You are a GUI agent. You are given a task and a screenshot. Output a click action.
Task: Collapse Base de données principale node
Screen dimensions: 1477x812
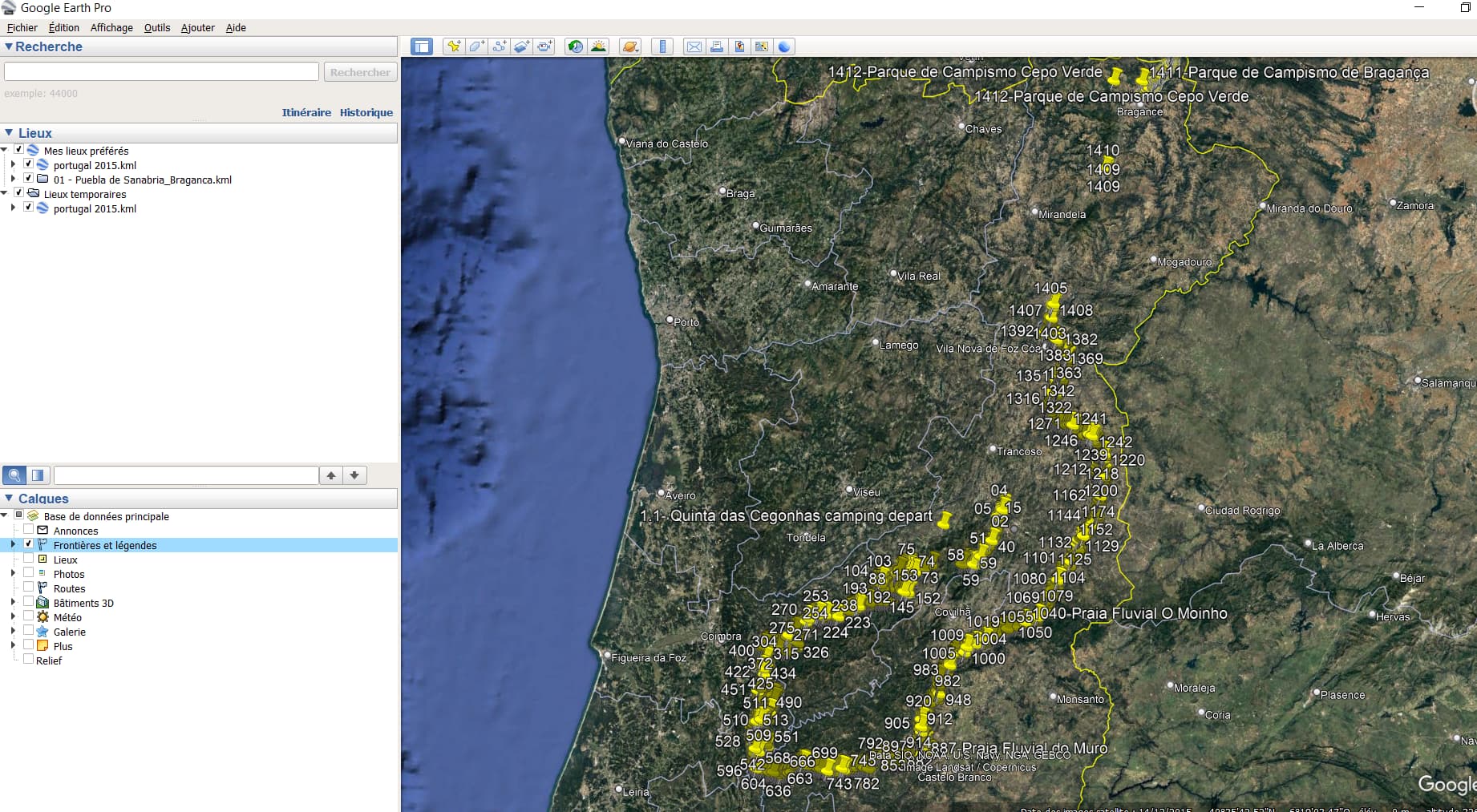[5, 515]
